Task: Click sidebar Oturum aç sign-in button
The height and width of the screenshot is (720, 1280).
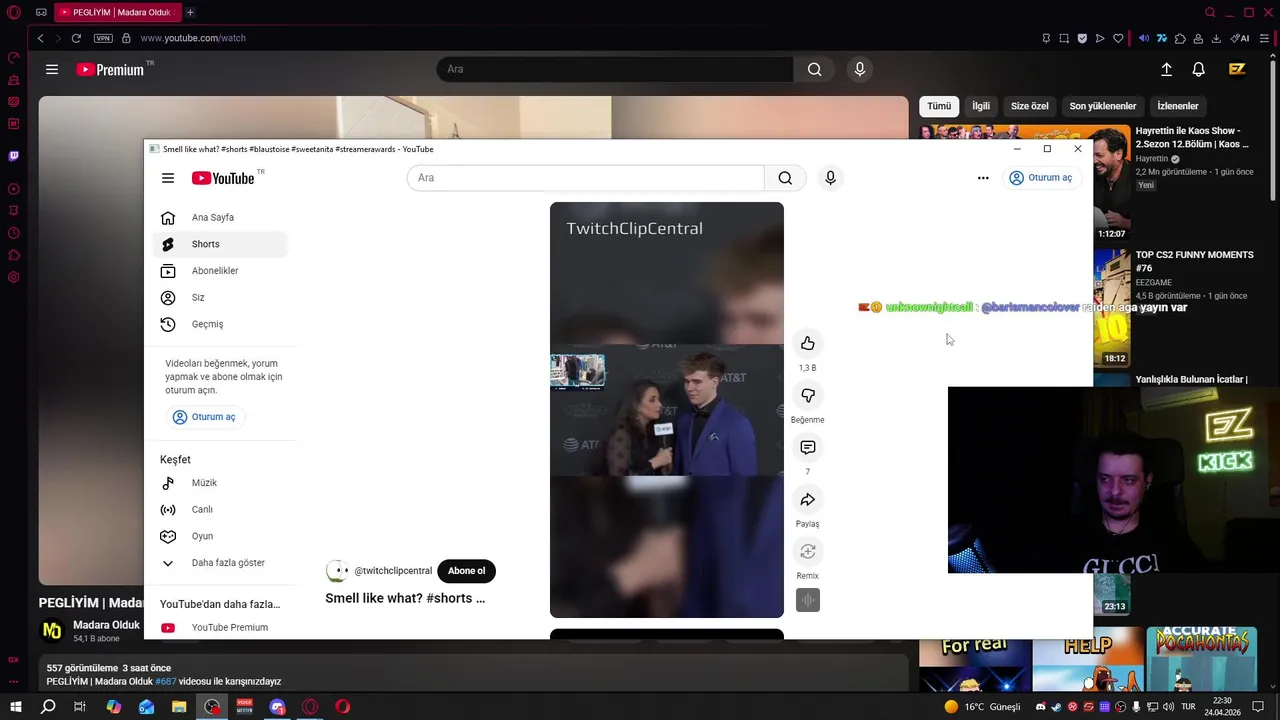Action: pyautogui.click(x=205, y=417)
